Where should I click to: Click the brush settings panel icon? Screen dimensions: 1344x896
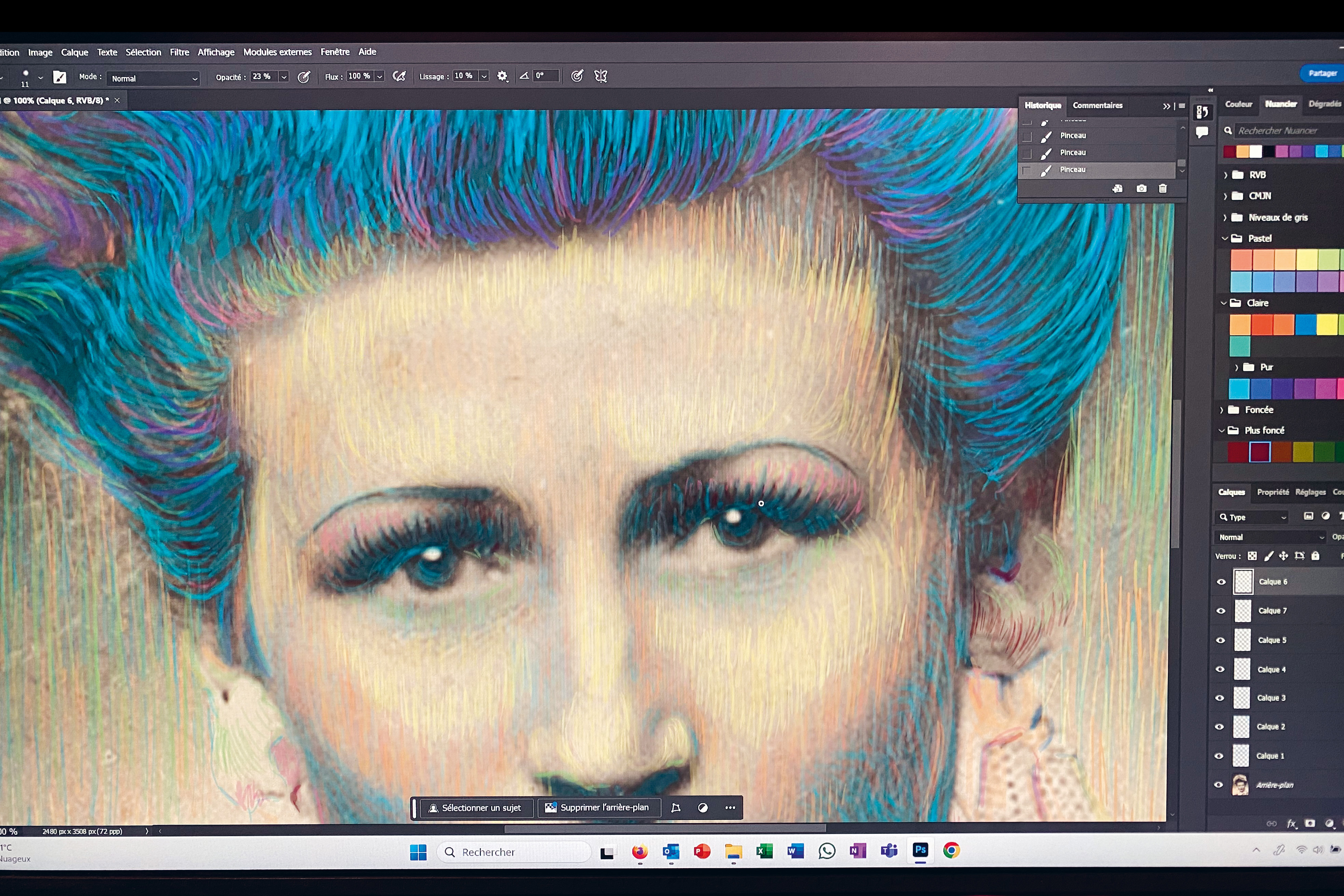coord(59,77)
